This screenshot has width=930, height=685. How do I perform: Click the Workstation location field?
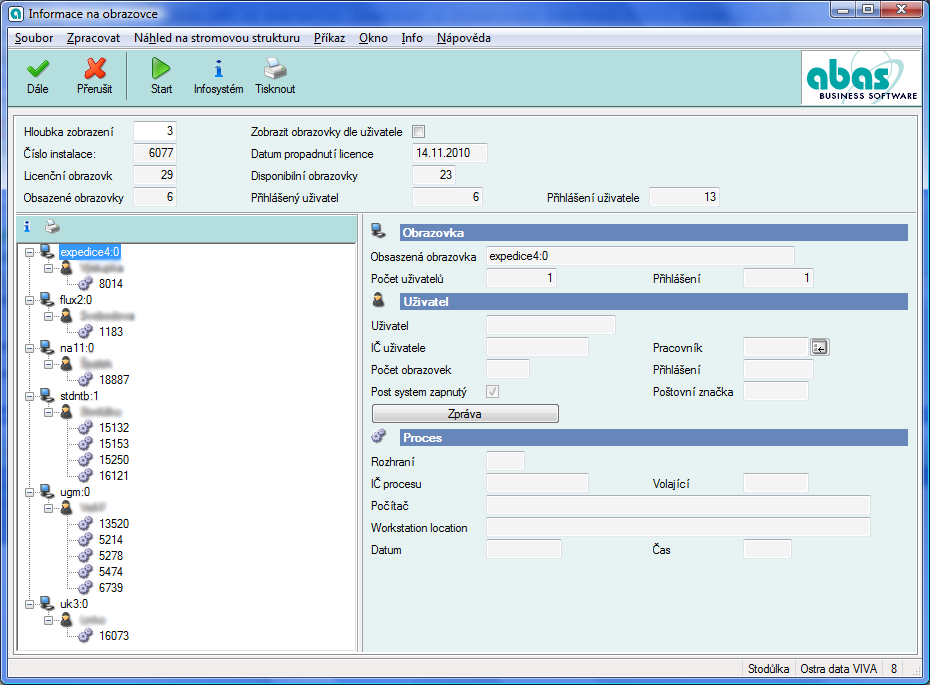coord(678,527)
